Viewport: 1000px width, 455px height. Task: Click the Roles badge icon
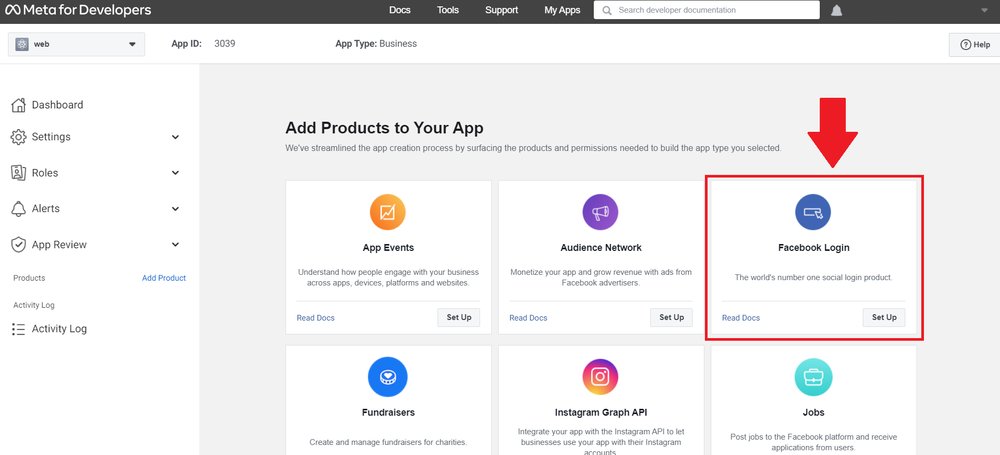pos(18,173)
